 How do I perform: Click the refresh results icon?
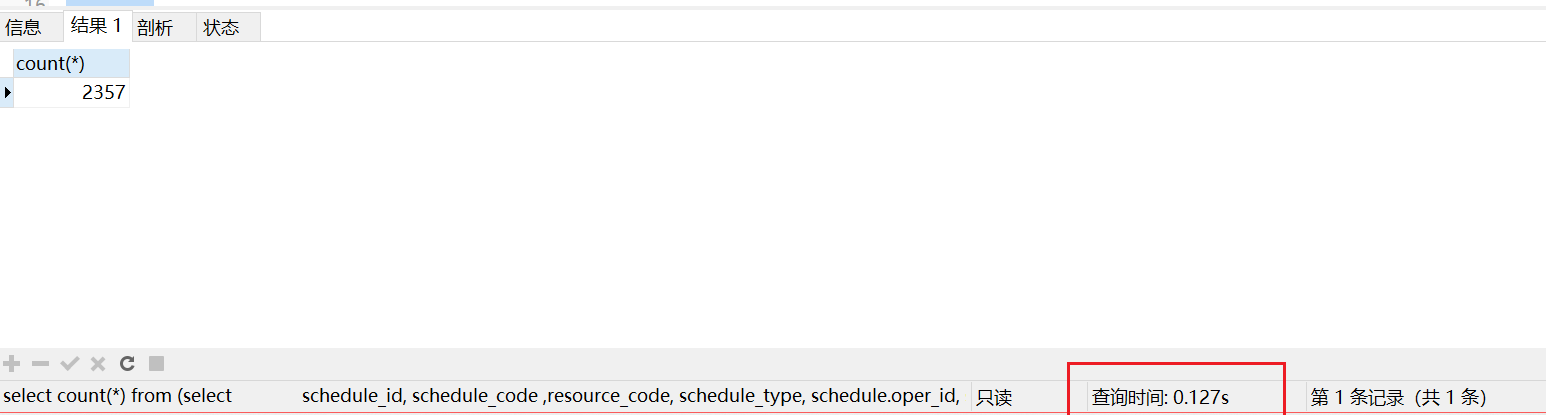pos(127,364)
